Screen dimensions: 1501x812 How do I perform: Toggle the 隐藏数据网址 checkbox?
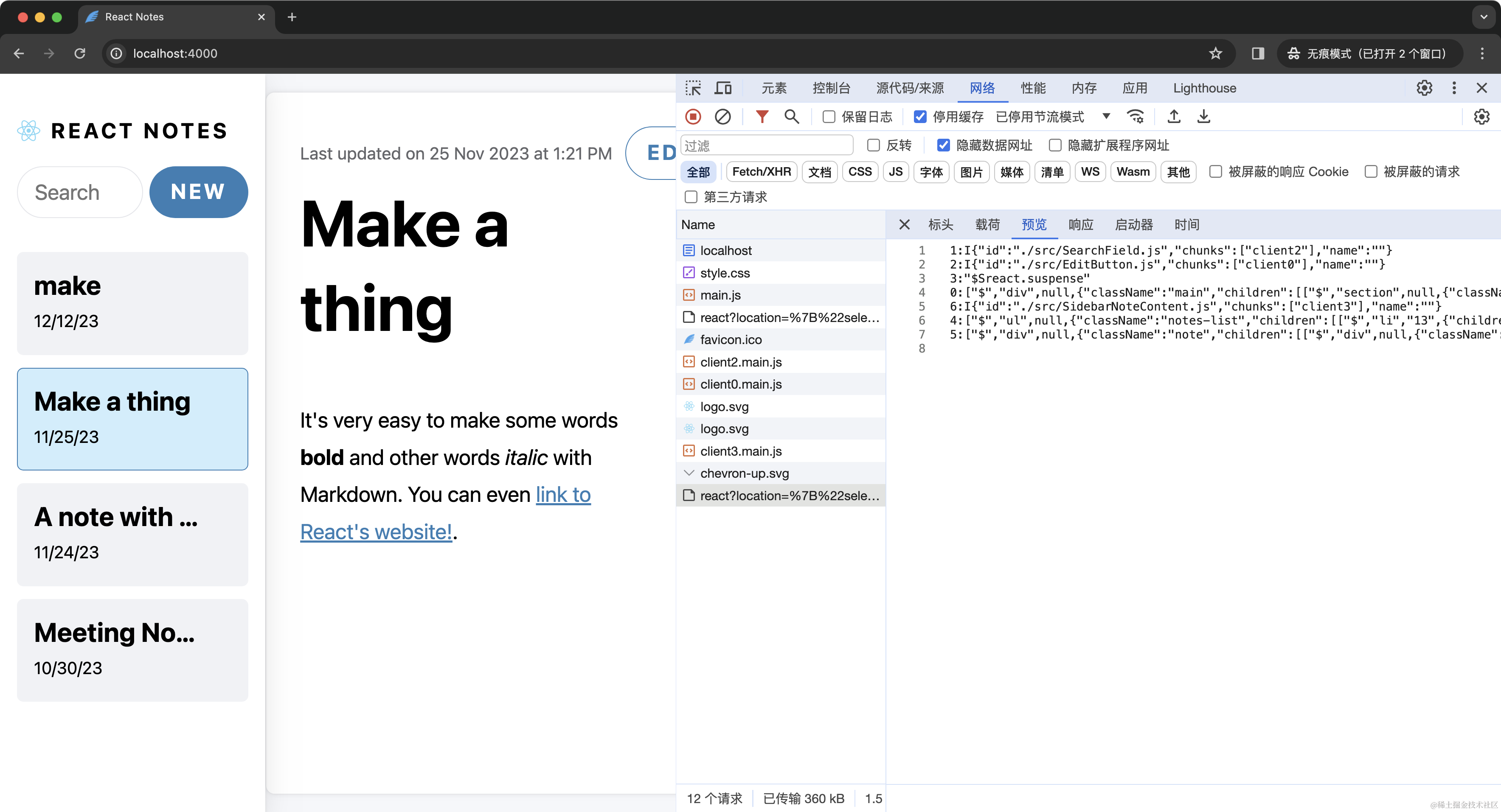pos(943,145)
